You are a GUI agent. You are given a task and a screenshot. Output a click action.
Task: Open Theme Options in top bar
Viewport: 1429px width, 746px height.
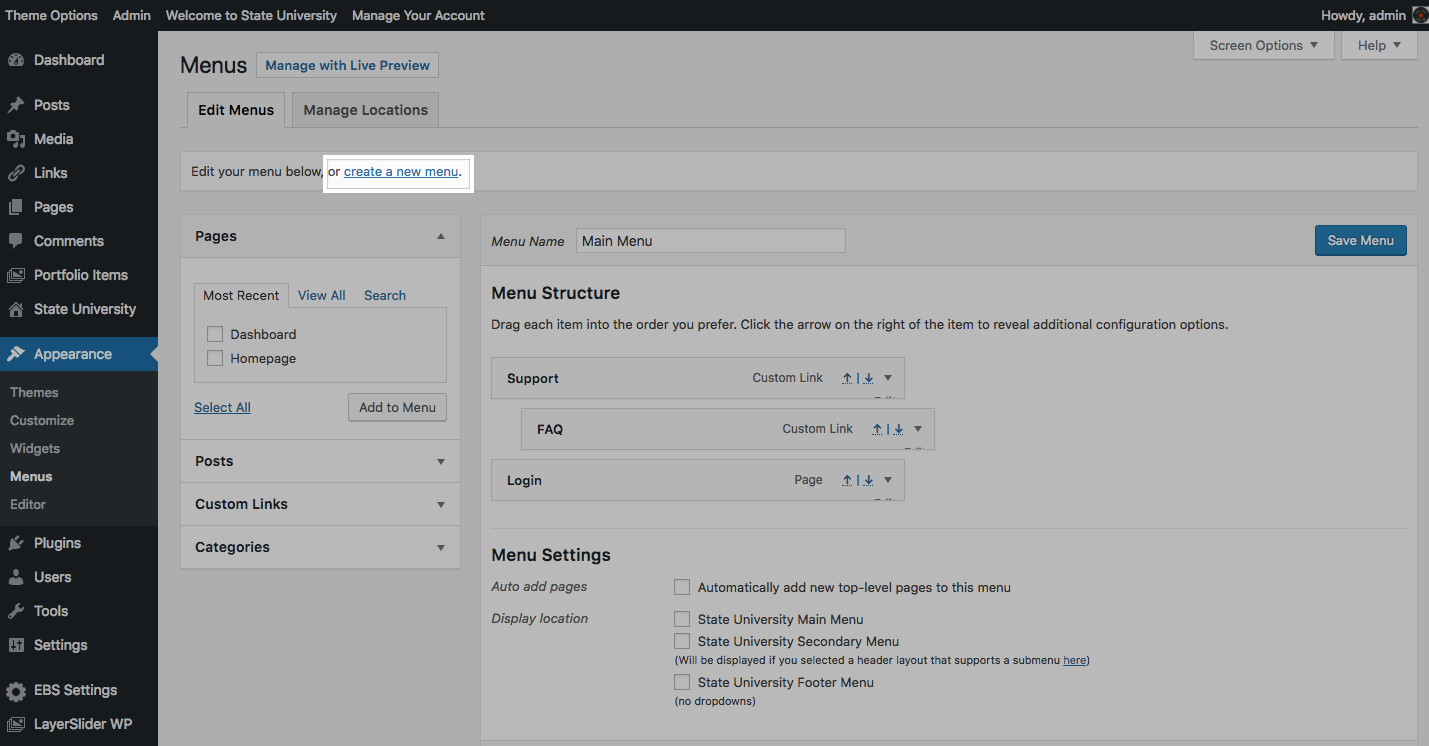52,15
